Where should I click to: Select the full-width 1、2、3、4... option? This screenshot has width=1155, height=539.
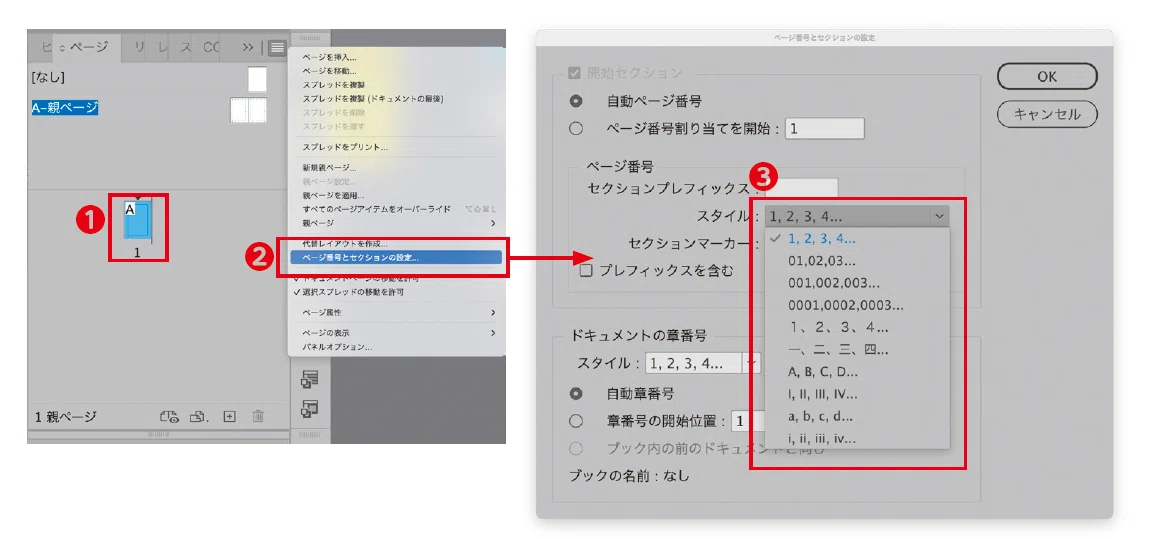(858, 328)
